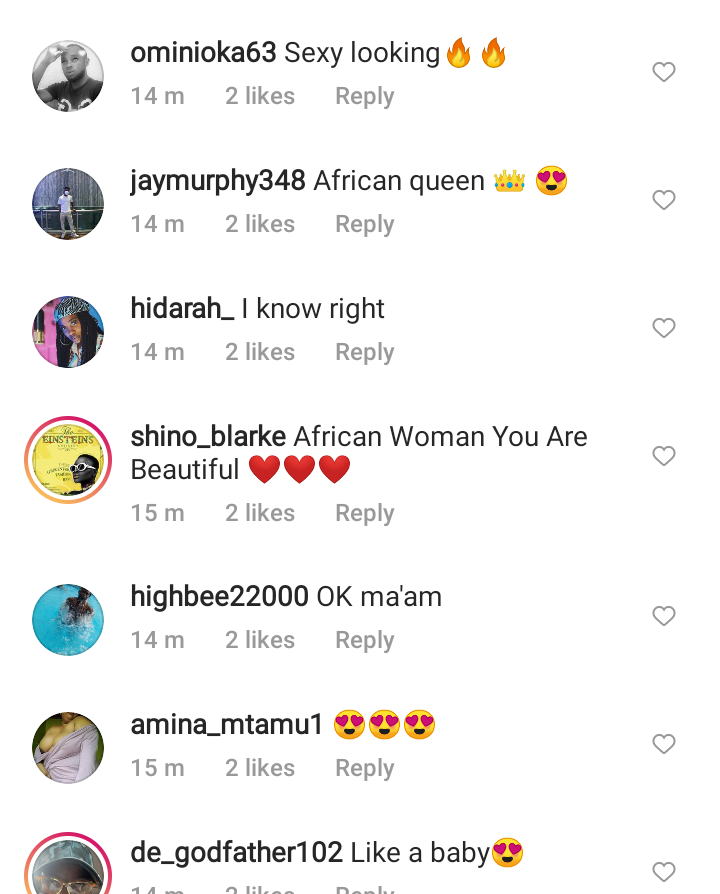Image resolution: width=720 pixels, height=894 pixels.
Task: Reply to amina_mtamu1's emoji comment
Action: click(x=364, y=768)
